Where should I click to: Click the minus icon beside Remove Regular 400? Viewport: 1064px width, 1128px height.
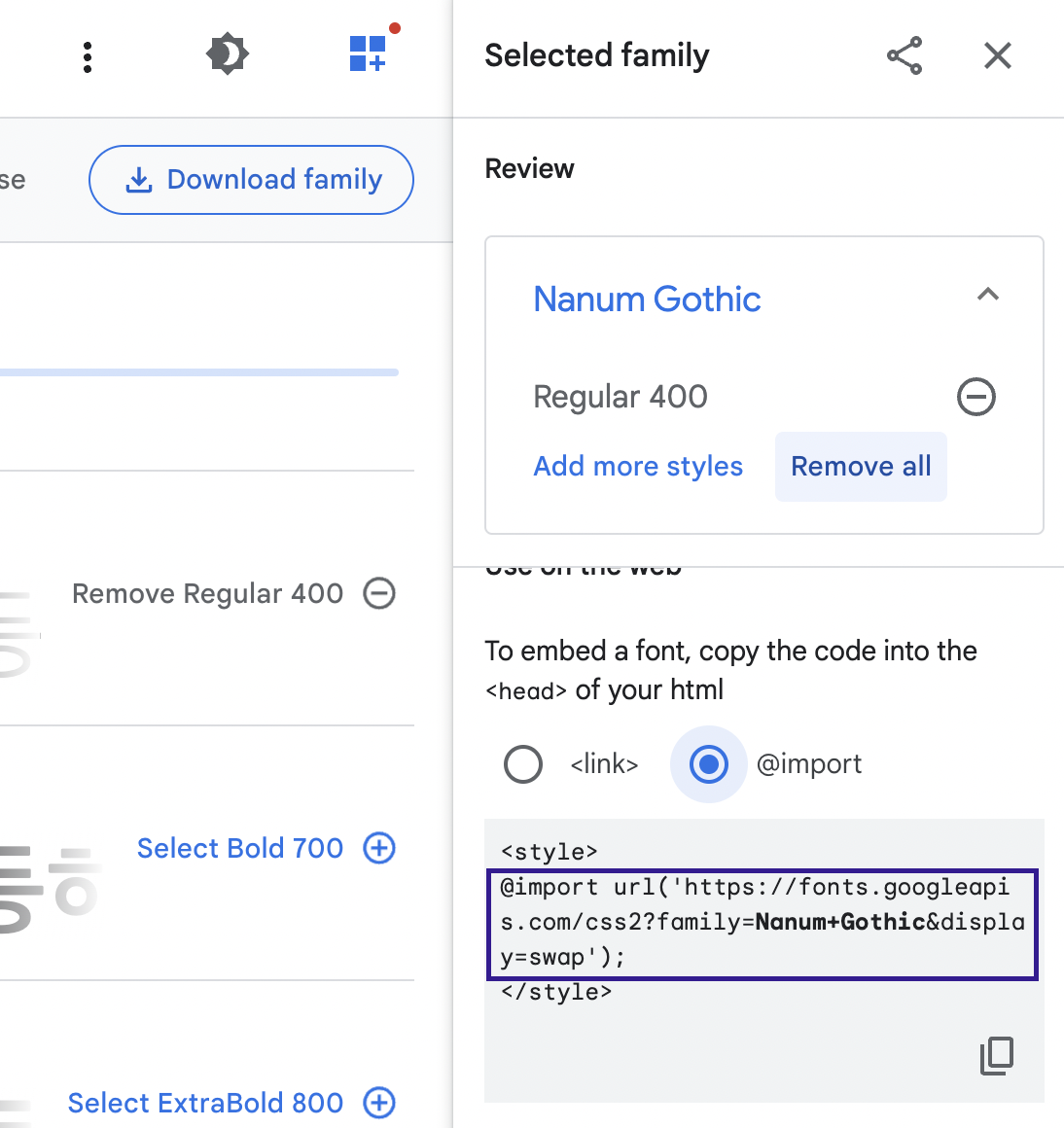tap(379, 593)
